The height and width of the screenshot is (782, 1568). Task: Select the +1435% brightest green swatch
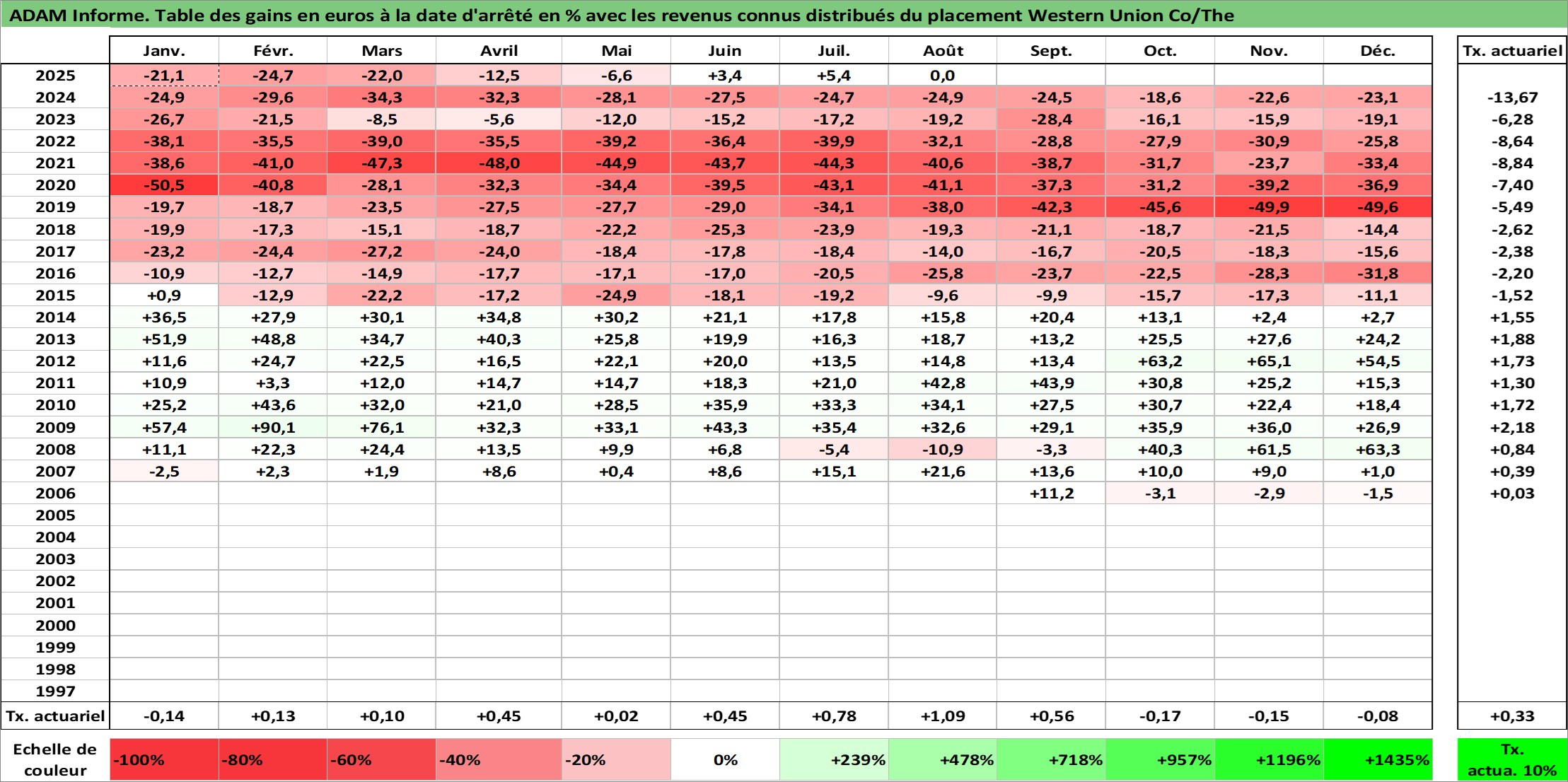(x=1378, y=760)
